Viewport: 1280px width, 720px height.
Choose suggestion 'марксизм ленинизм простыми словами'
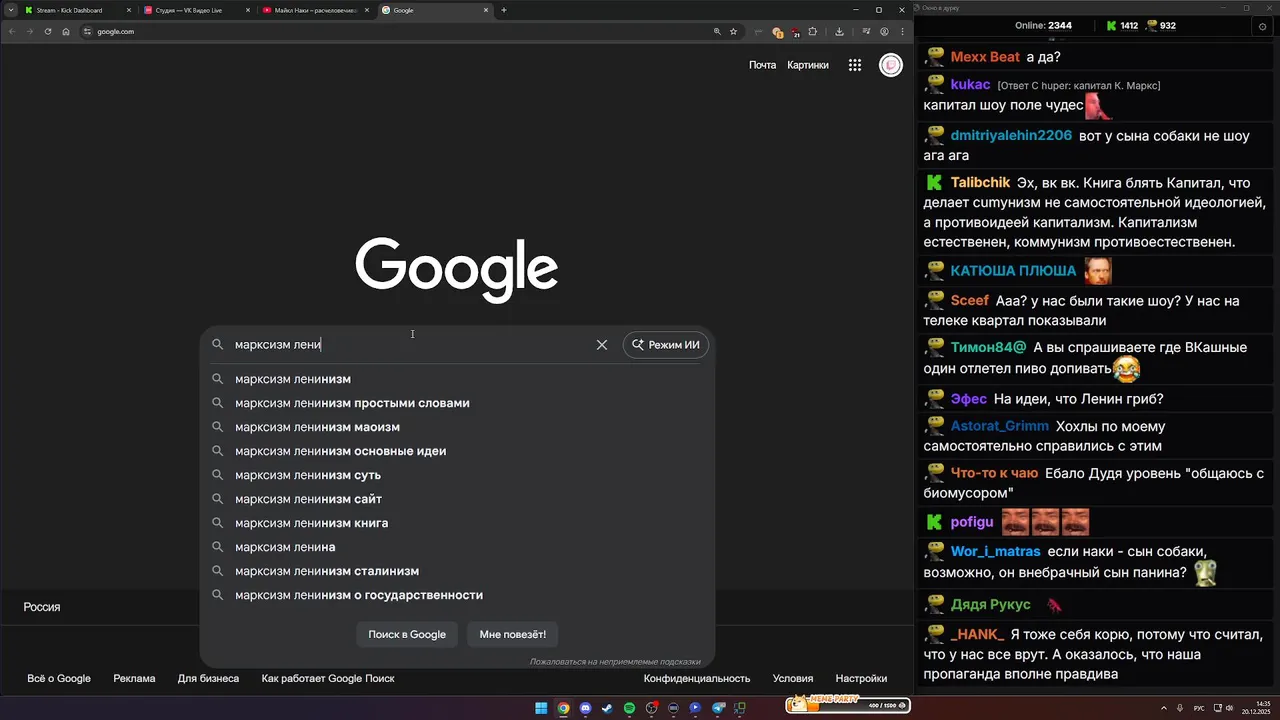point(457,403)
